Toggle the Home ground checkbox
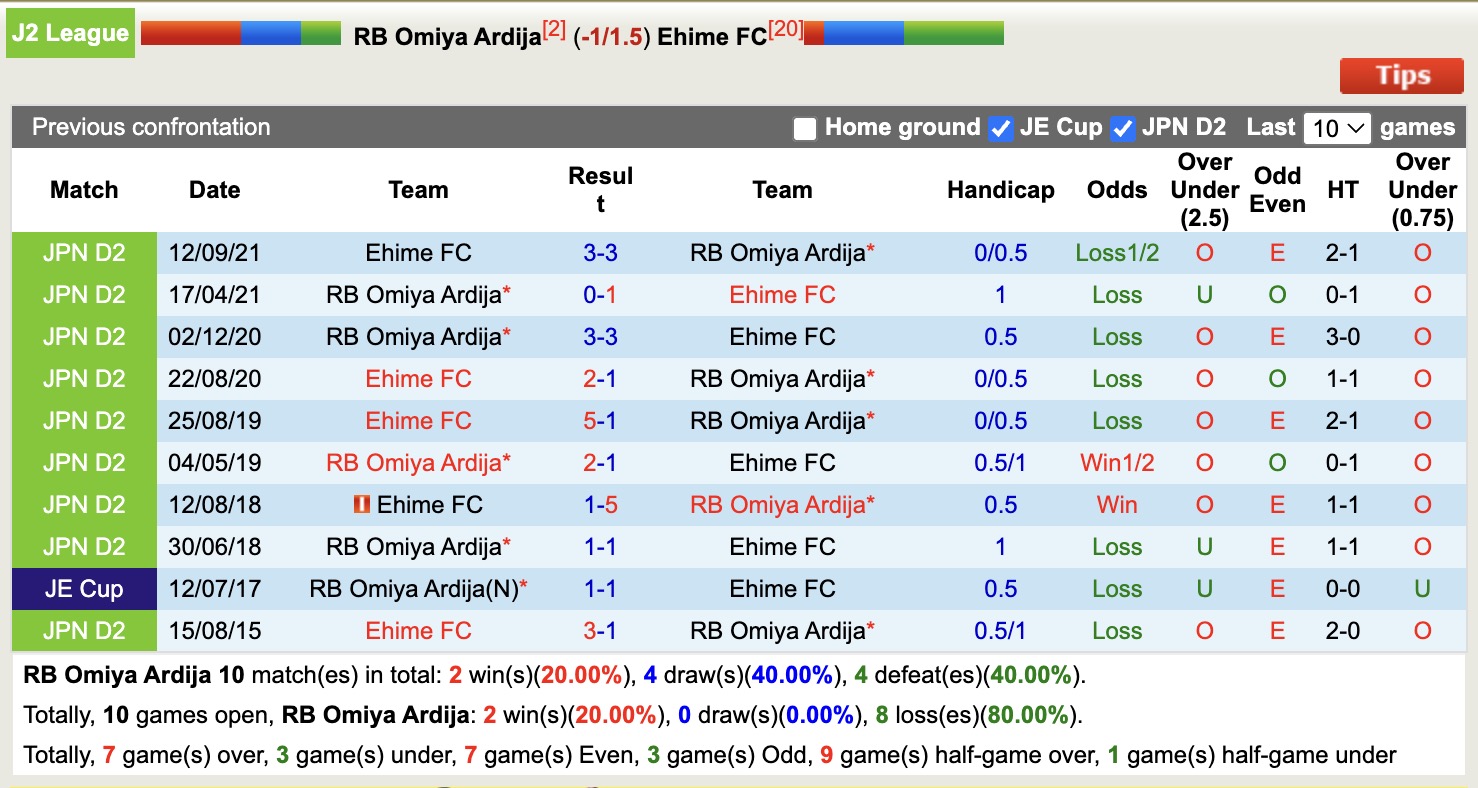This screenshot has width=1478, height=788. pyautogui.click(x=804, y=127)
